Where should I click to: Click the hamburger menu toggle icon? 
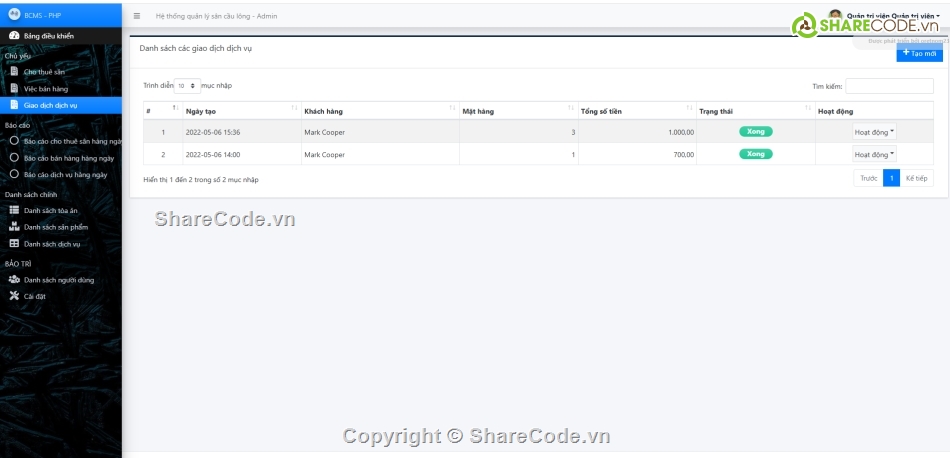pos(137,16)
